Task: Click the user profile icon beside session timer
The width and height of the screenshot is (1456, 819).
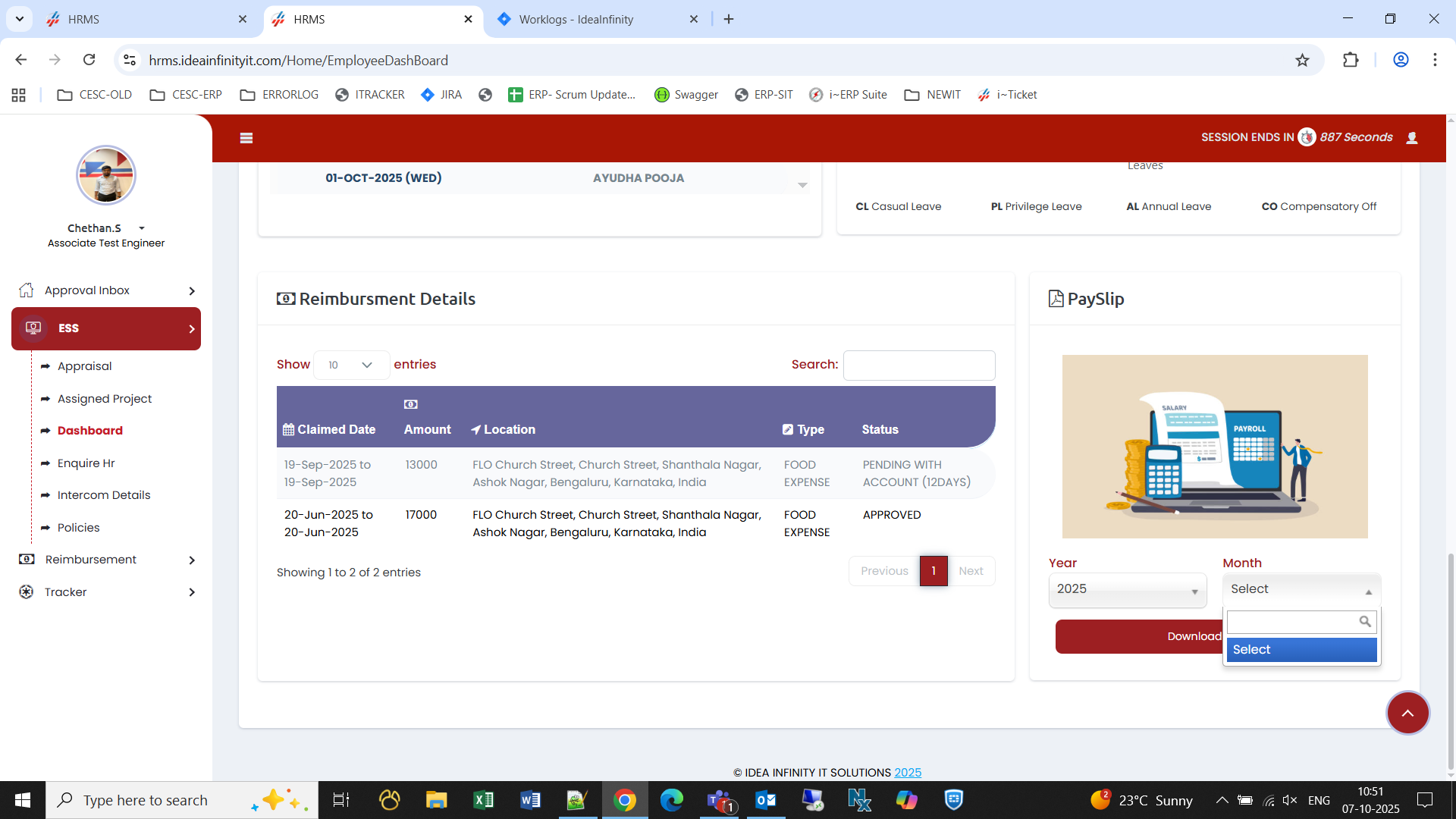Action: pyautogui.click(x=1412, y=138)
